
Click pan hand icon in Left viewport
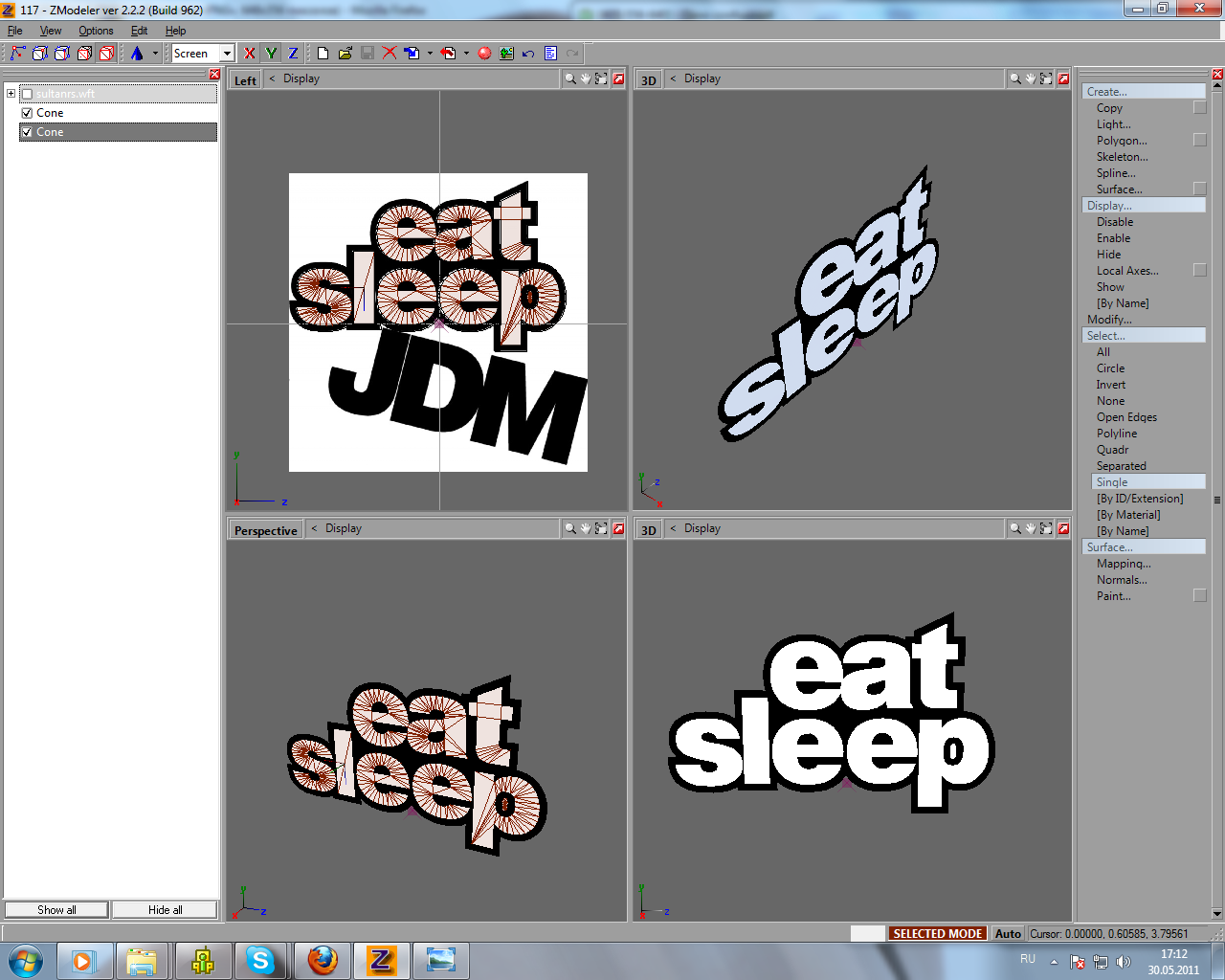click(x=586, y=78)
